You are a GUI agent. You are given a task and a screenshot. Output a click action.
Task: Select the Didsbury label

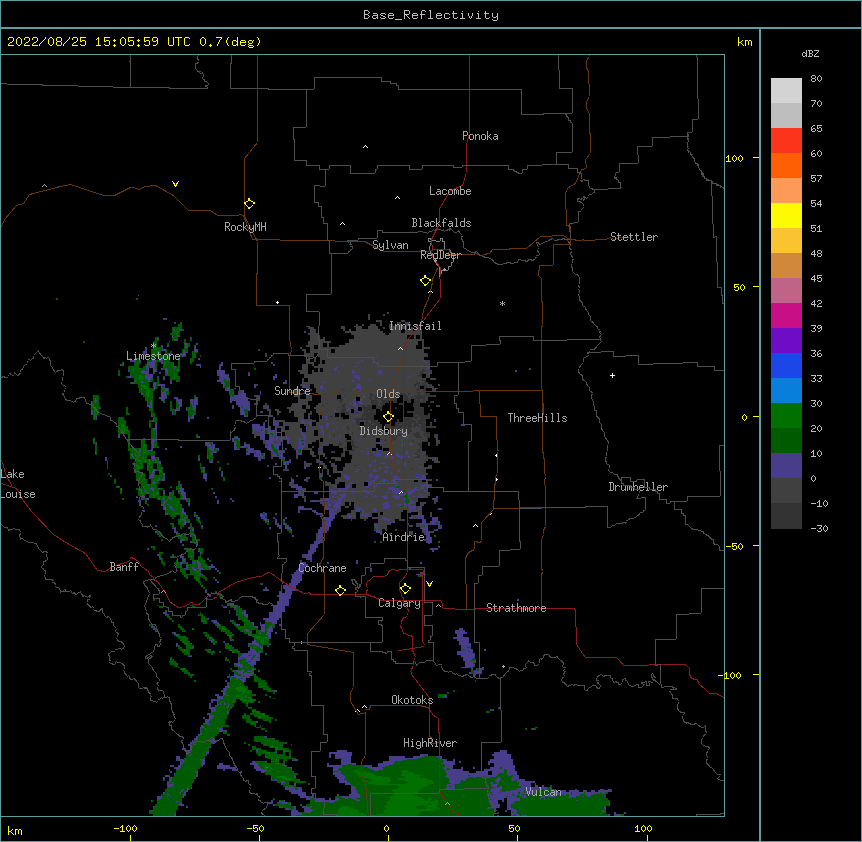[x=384, y=431]
